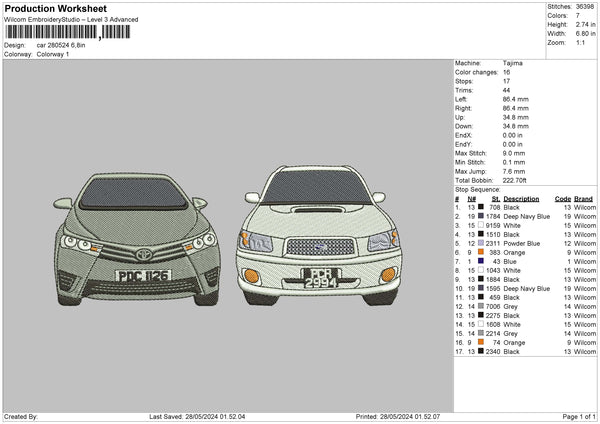Image resolution: width=600 pixels, height=424 pixels.
Task: Select the Powder Blue swatch in stop 5
Action: [x=481, y=243]
